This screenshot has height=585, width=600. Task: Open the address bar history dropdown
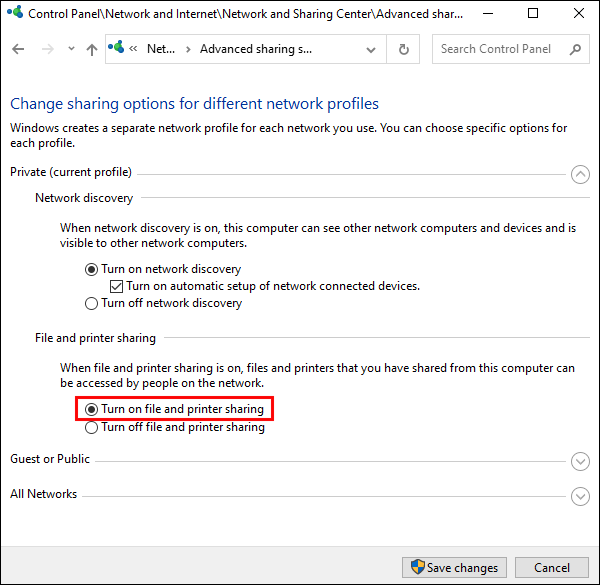370,50
